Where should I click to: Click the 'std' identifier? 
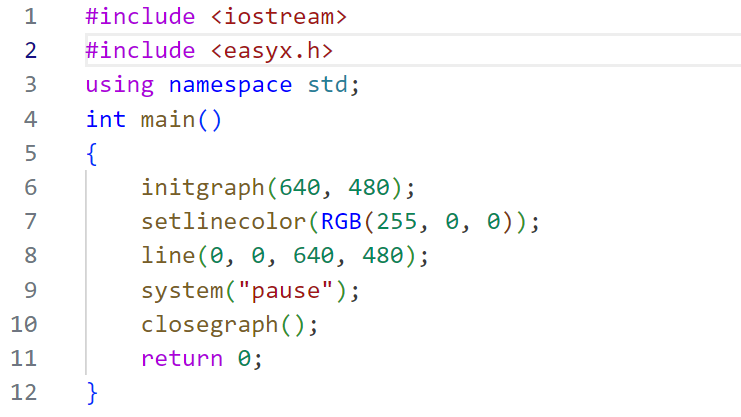point(327,85)
